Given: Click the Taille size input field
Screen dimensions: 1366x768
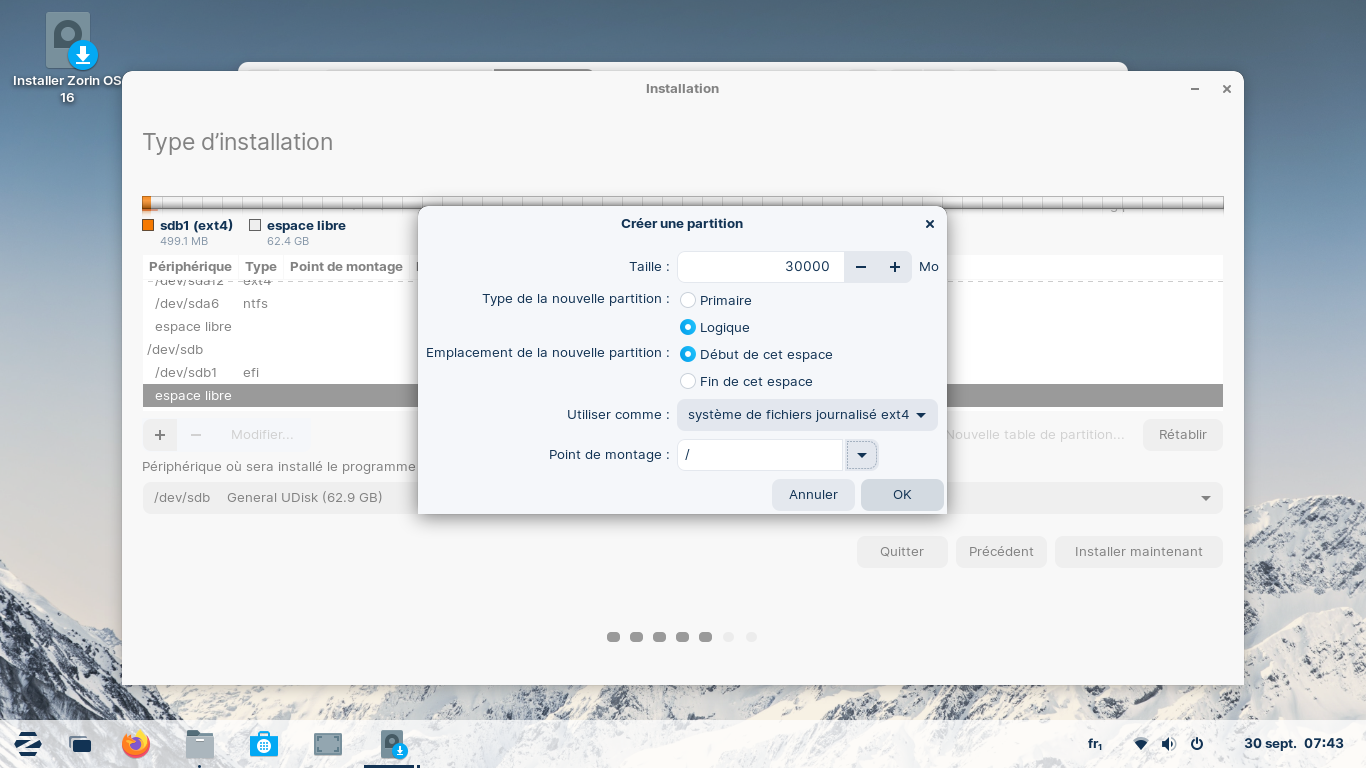Looking at the screenshot, I should click(760, 267).
